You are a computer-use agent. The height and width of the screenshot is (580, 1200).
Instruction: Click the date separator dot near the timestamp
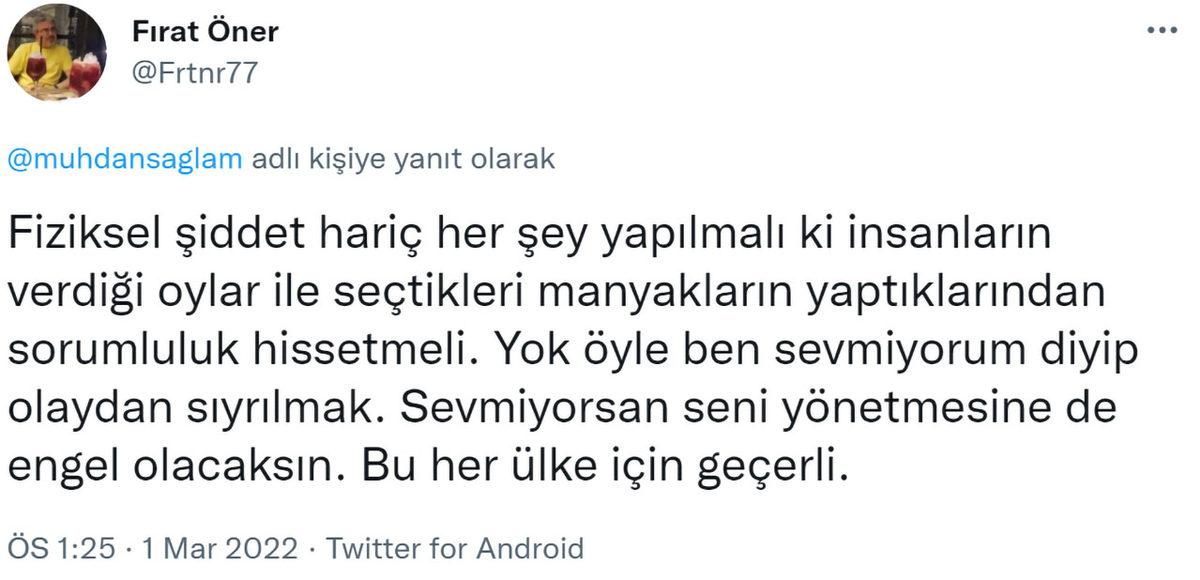click(128, 549)
